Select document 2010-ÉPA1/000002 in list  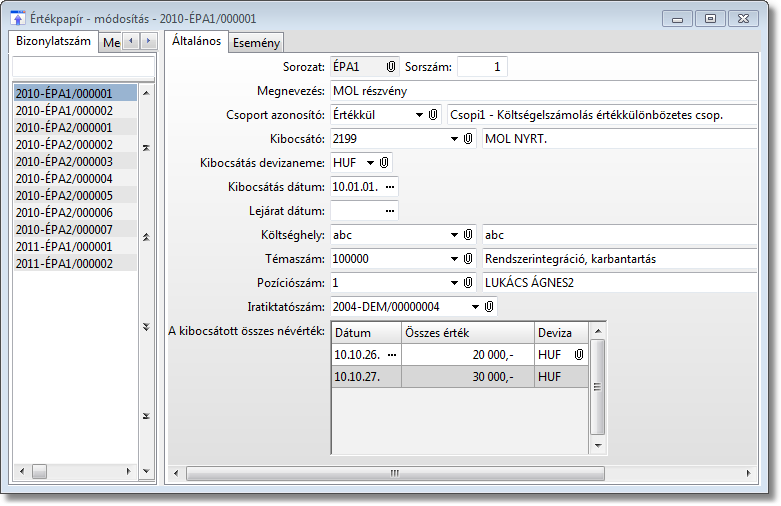(75, 111)
